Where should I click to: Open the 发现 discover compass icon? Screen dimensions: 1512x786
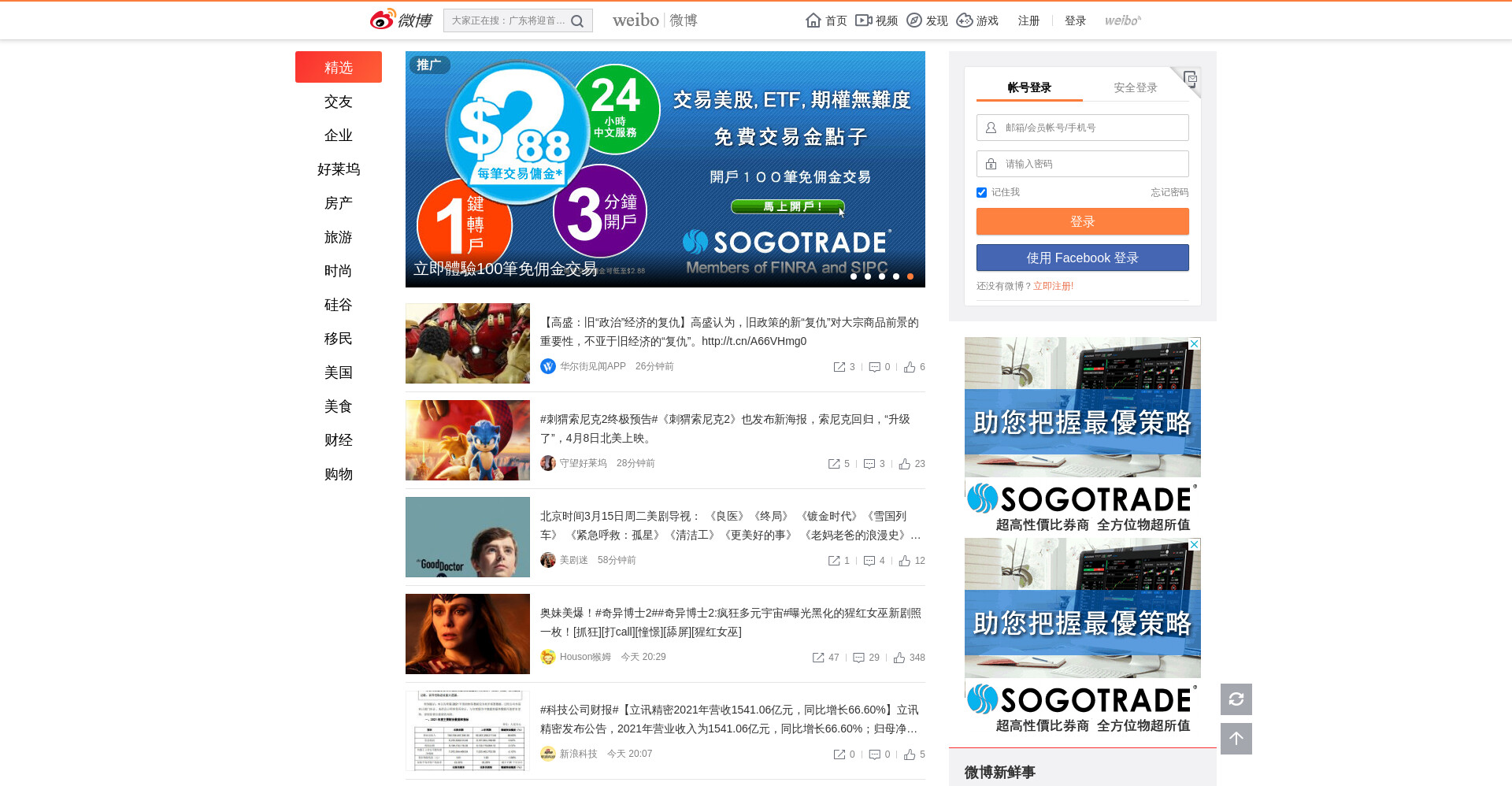[x=914, y=20]
